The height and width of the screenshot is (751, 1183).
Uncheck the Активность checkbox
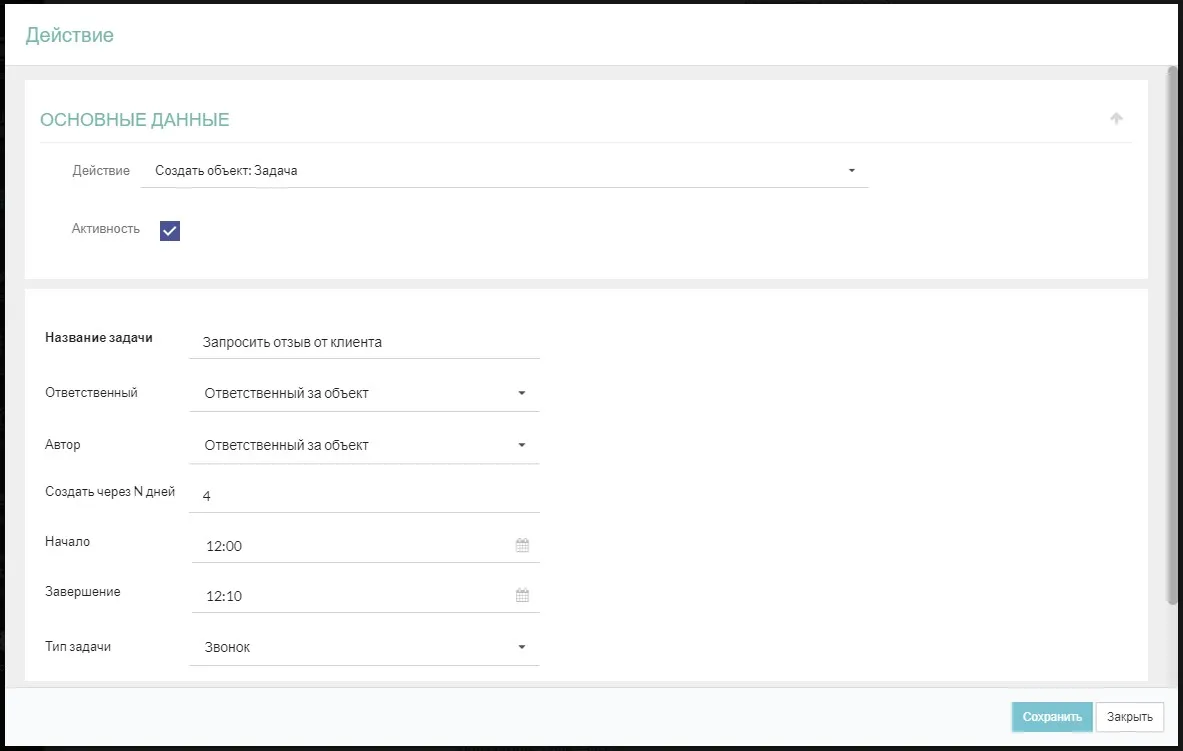[x=170, y=231]
